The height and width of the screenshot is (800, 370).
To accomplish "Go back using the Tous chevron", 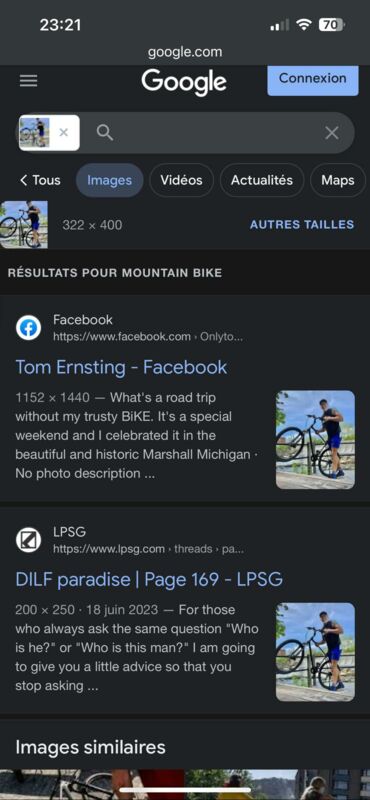I will (x=40, y=180).
